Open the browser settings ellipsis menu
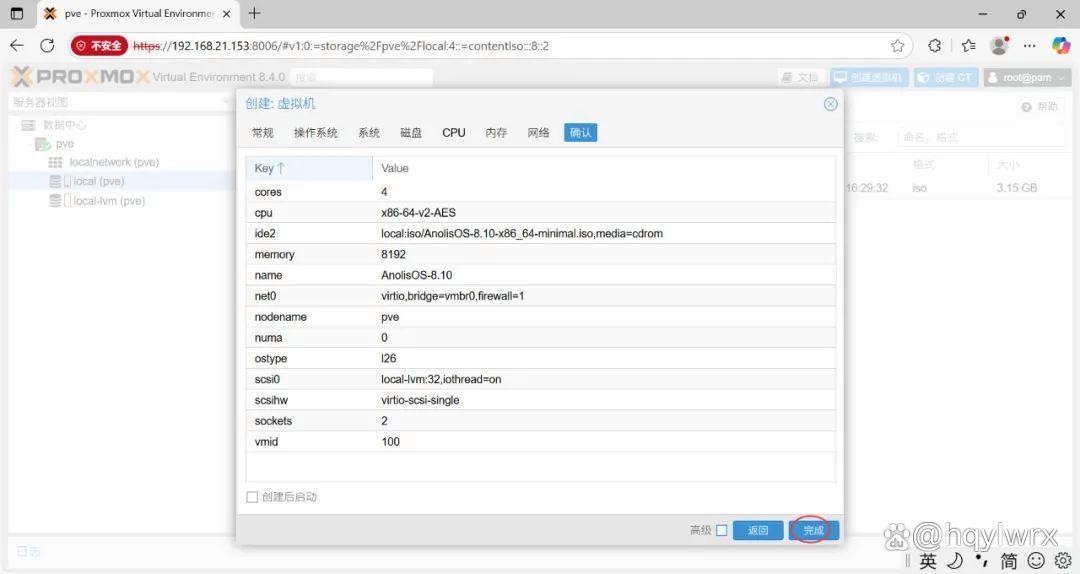Image resolution: width=1080 pixels, height=574 pixels. [1030, 46]
